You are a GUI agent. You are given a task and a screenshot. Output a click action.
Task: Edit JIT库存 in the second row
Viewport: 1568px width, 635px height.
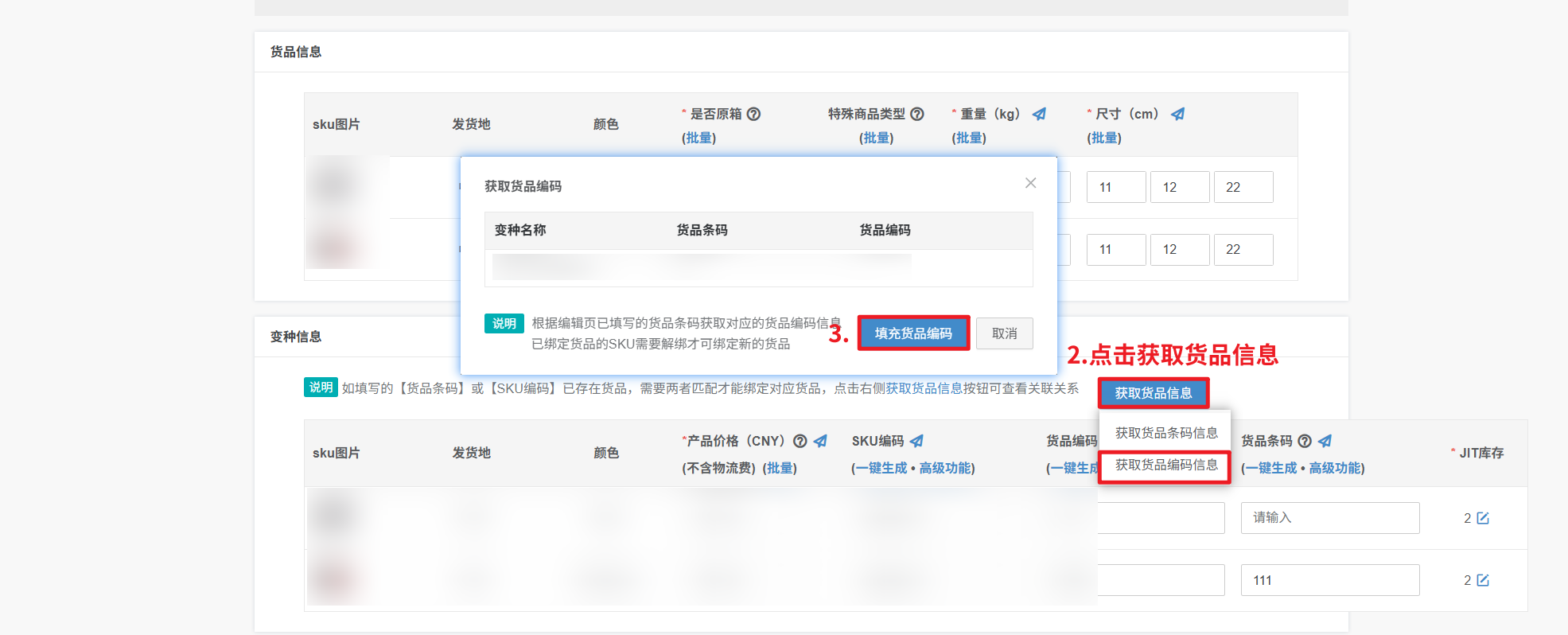[1483, 580]
